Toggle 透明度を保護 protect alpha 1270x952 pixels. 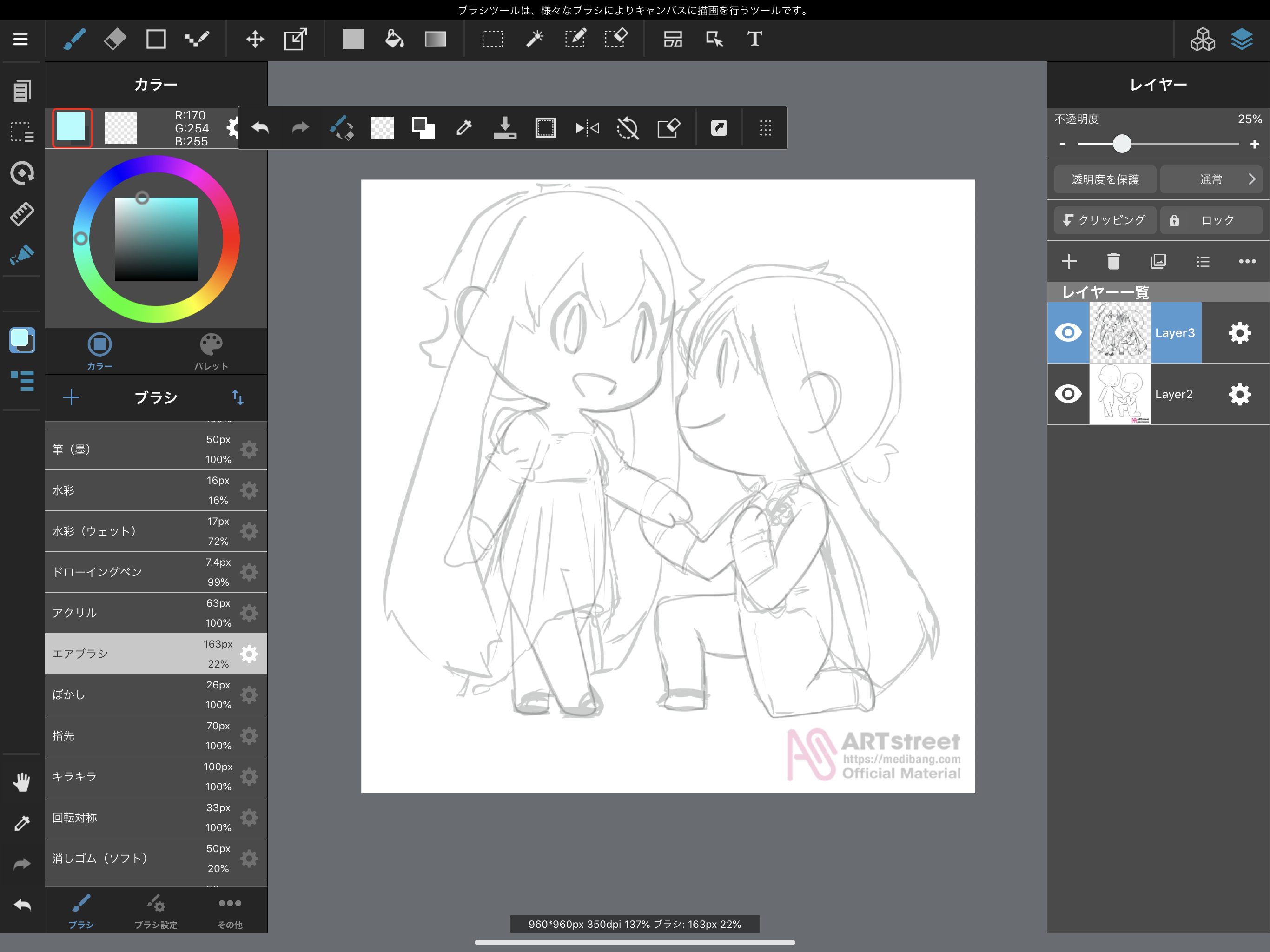1105,180
